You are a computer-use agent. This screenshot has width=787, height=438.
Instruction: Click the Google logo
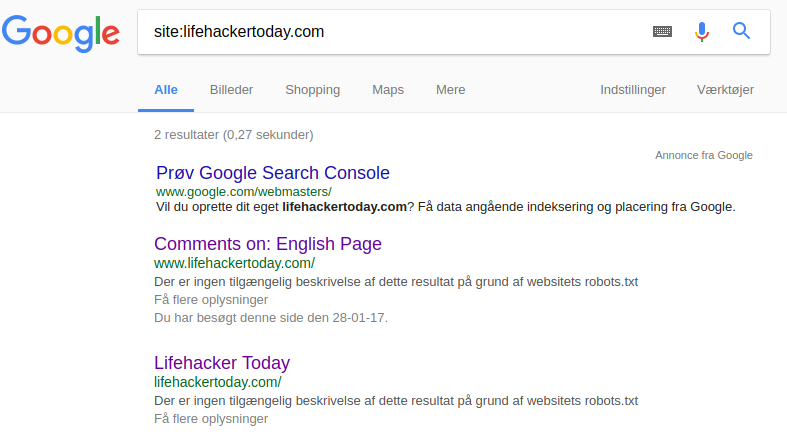point(61,33)
